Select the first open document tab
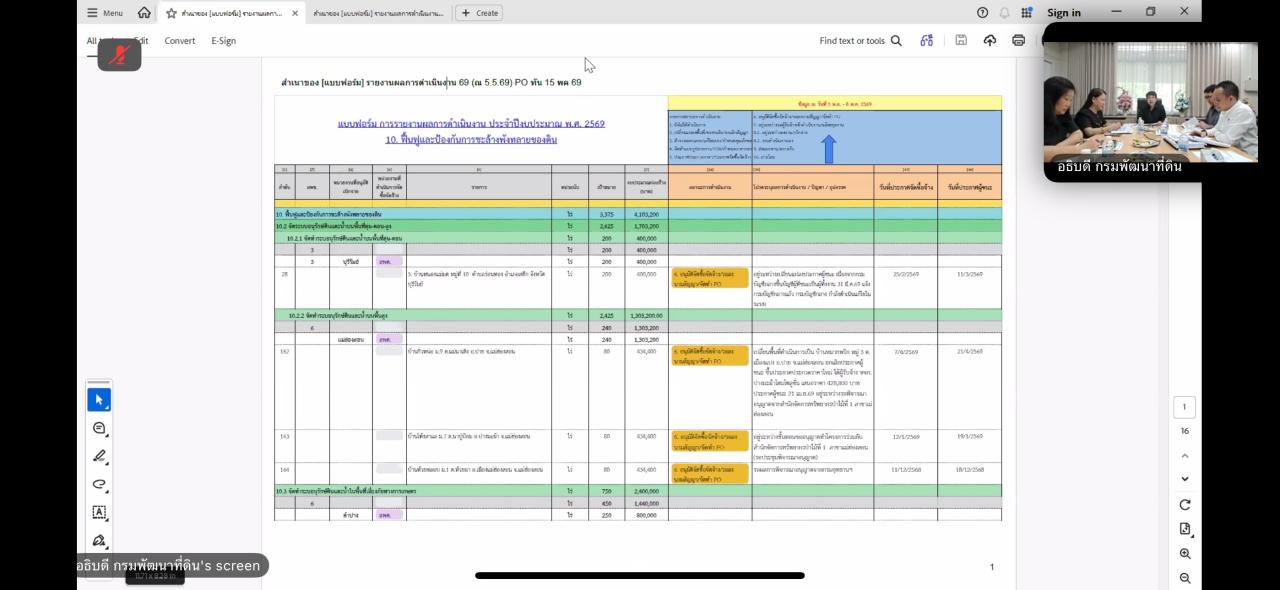 click(x=233, y=13)
